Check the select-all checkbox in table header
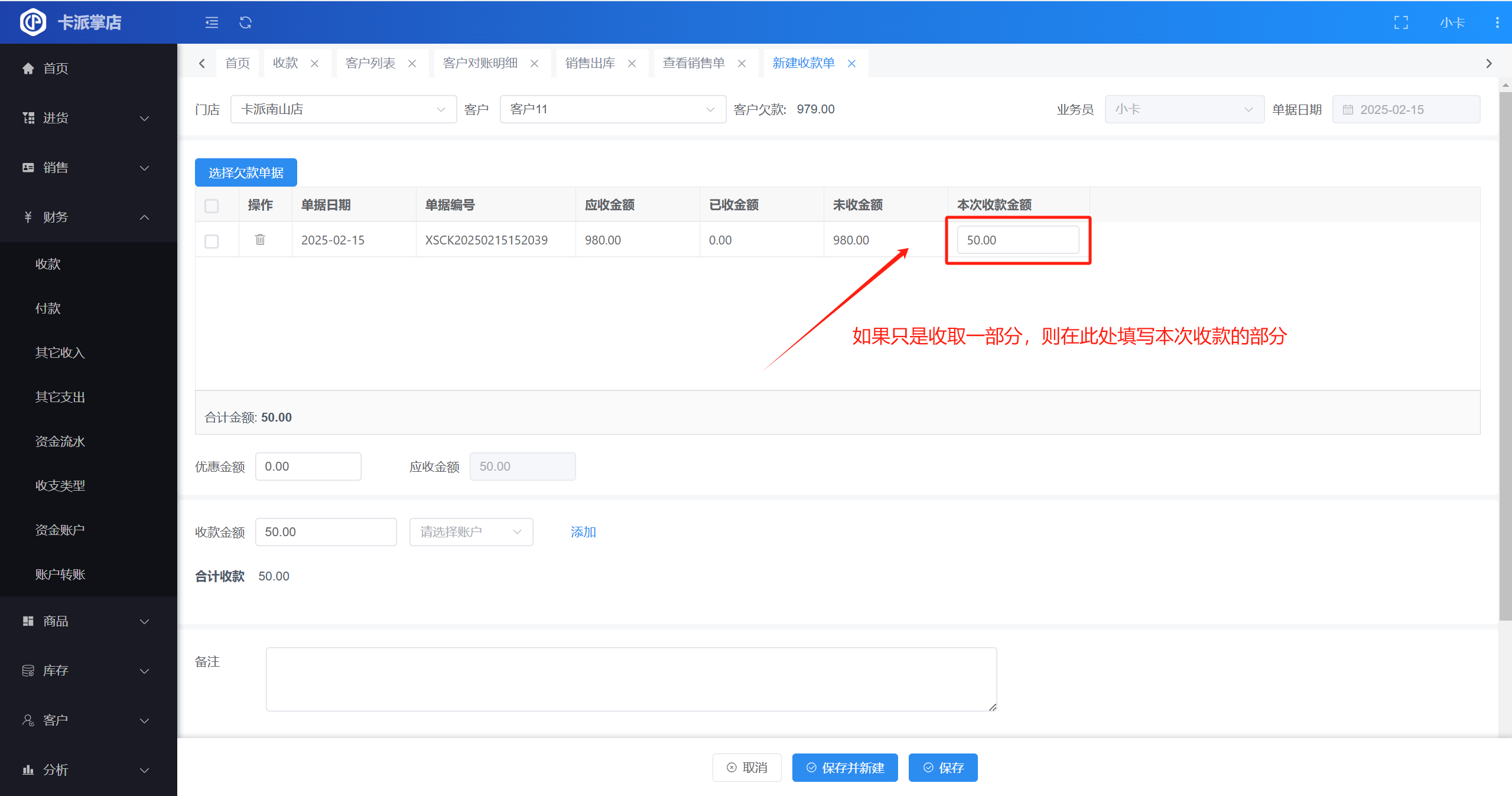The image size is (1512, 796). (x=212, y=205)
